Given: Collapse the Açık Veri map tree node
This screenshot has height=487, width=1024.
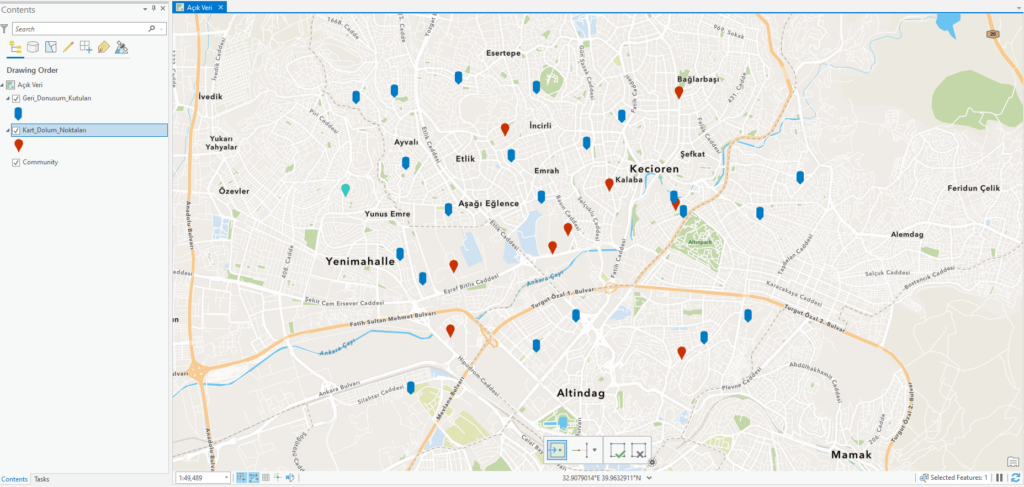Looking at the screenshot, I should [x=3, y=85].
